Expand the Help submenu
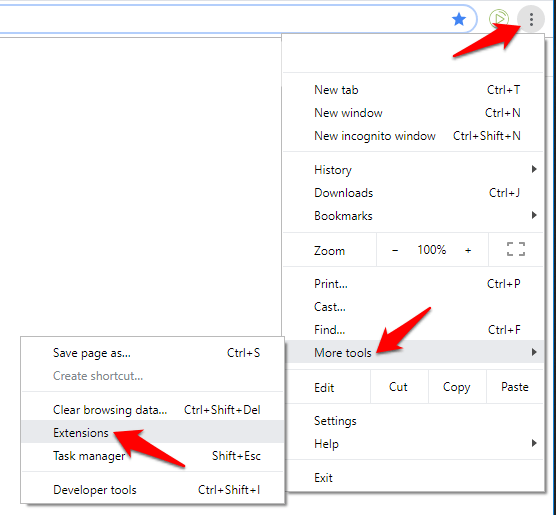 click(413, 444)
